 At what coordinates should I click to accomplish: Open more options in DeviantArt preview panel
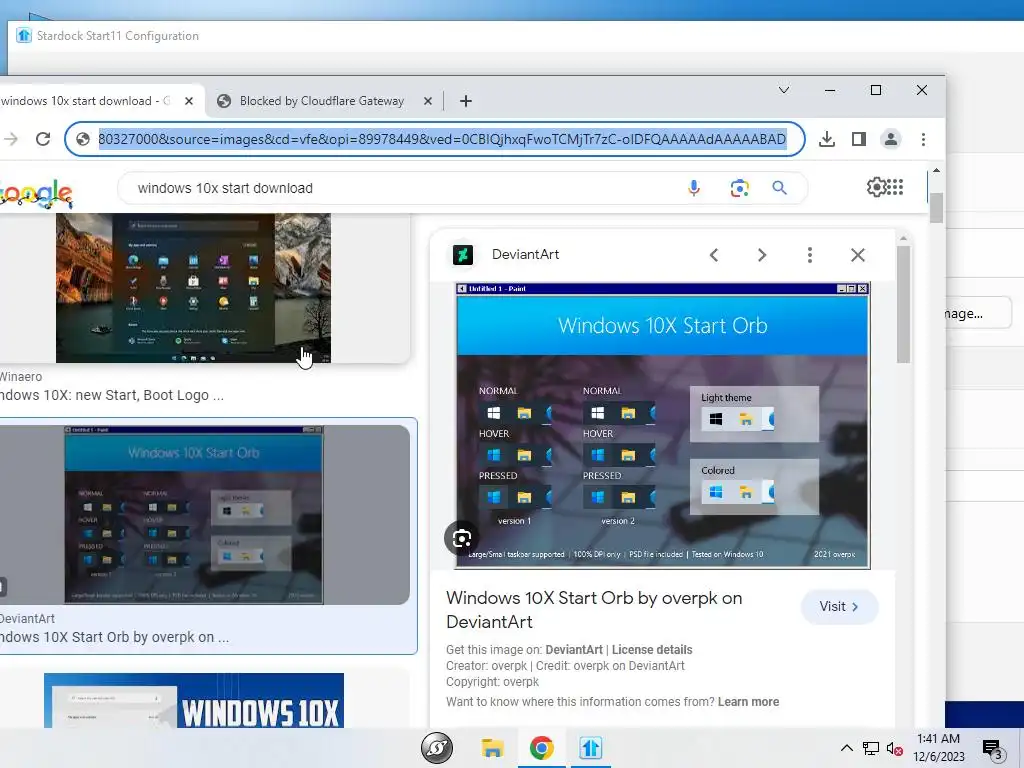[810, 255]
